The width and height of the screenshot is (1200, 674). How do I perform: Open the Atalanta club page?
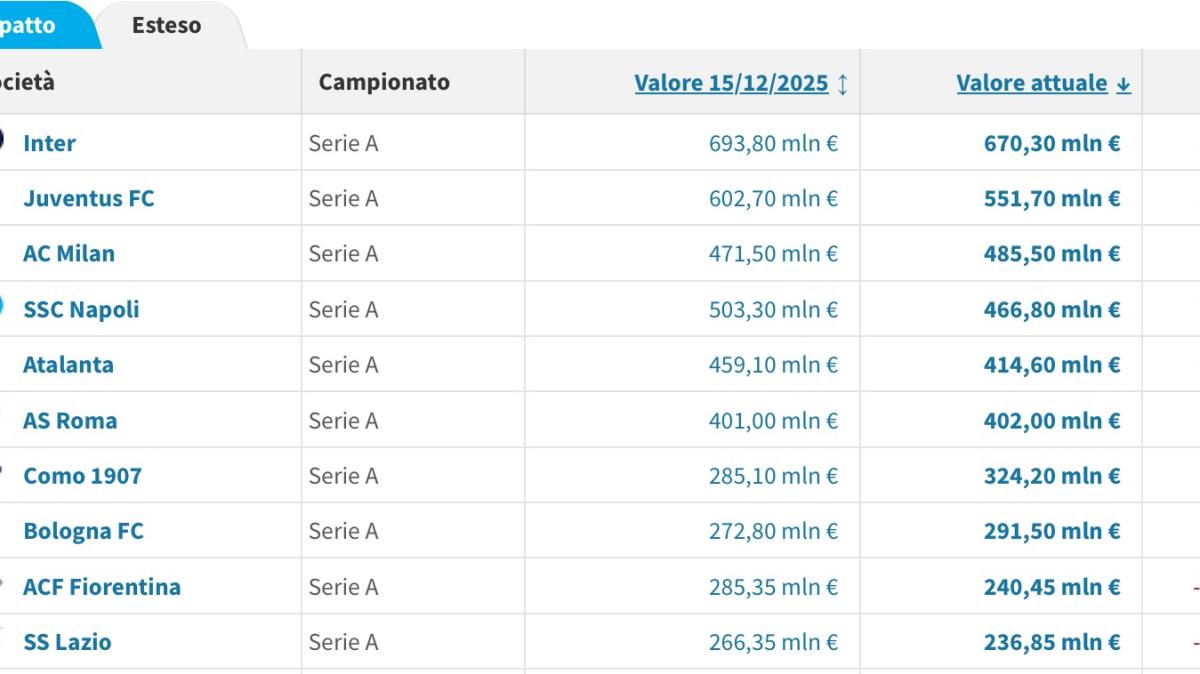pos(68,364)
